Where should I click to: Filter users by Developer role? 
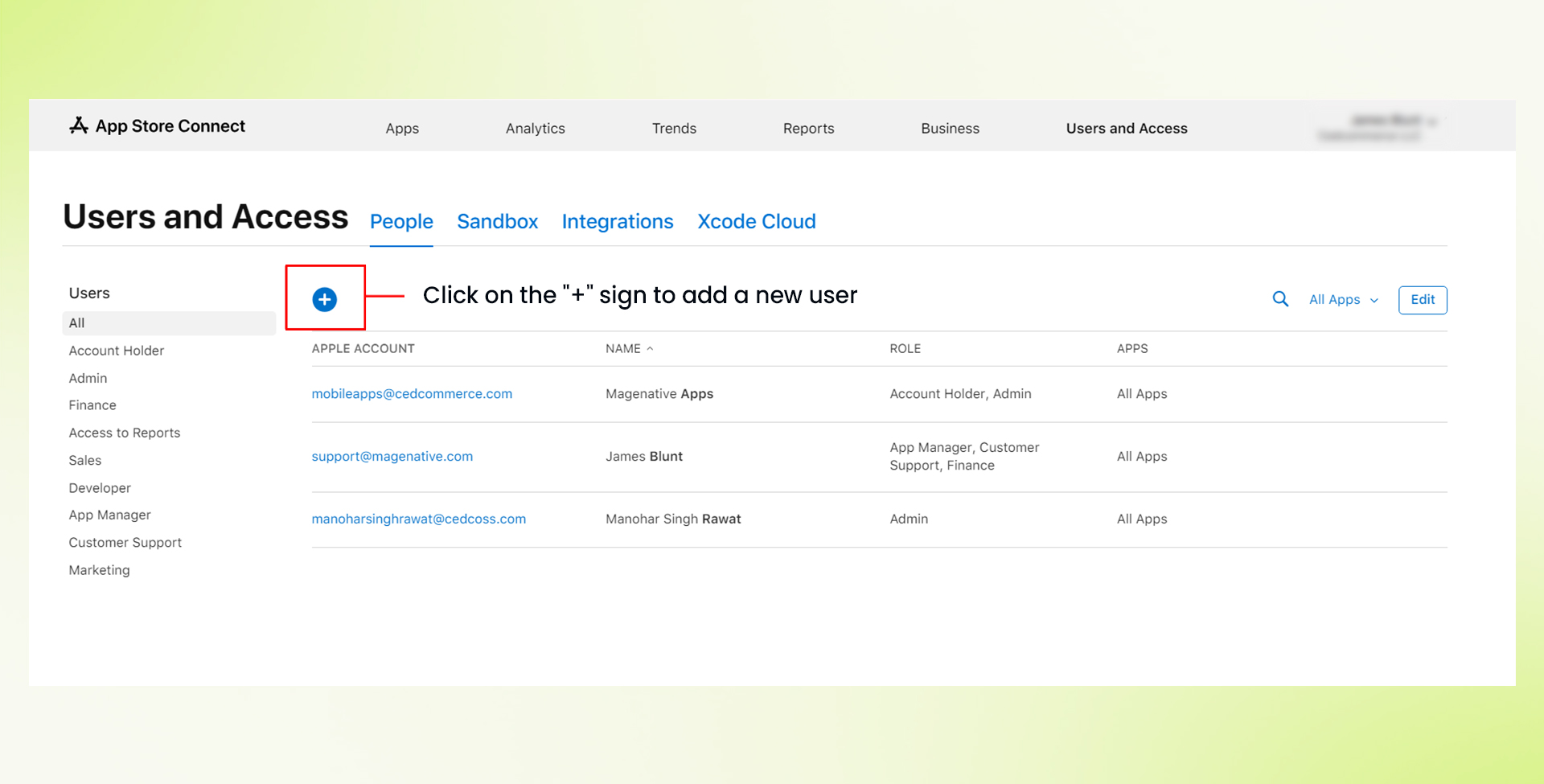coord(100,488)
